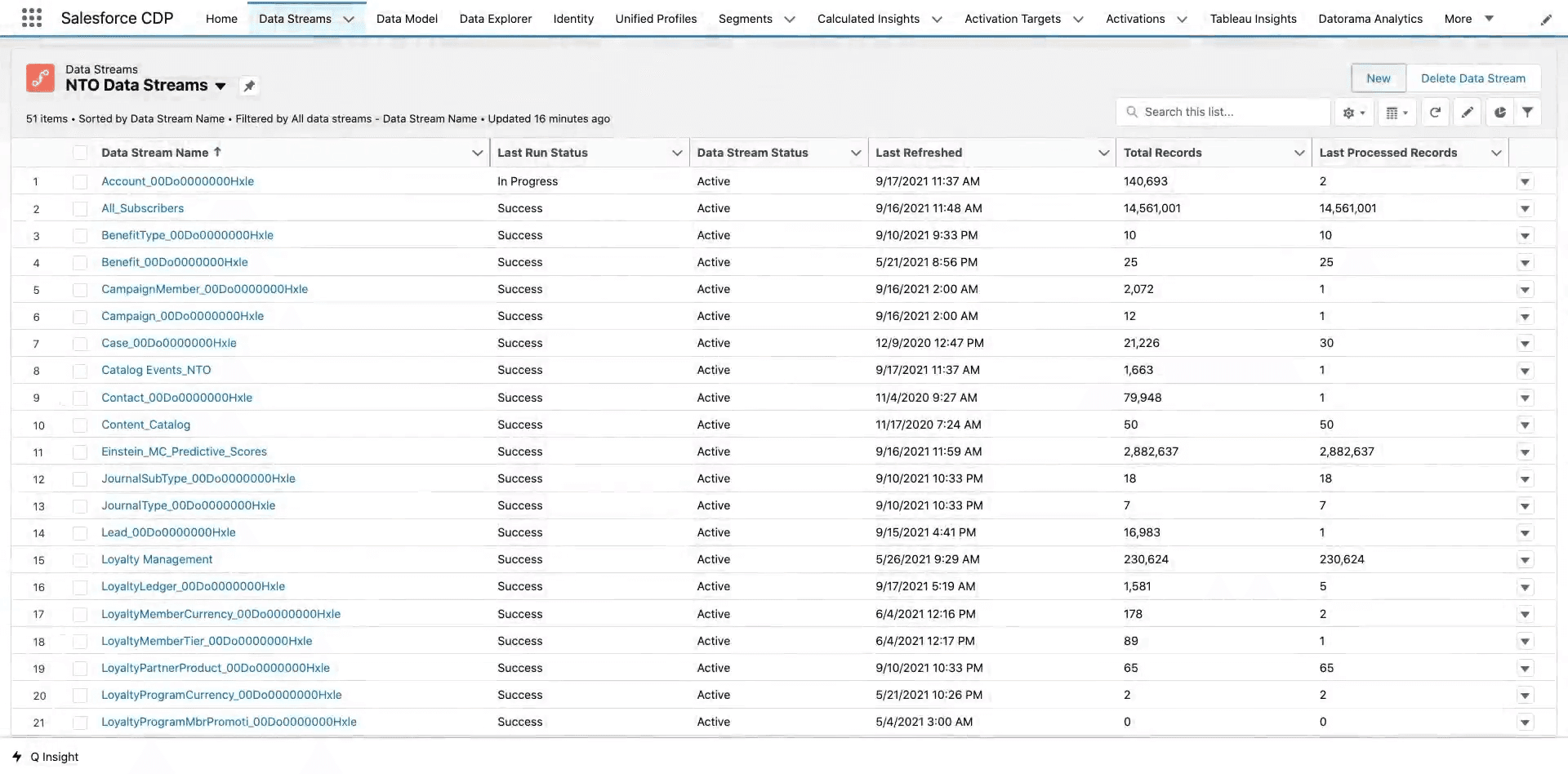Unpin the NTO Data Streams list view
The height and width of the screenshot is (774, 1568).
249,85
